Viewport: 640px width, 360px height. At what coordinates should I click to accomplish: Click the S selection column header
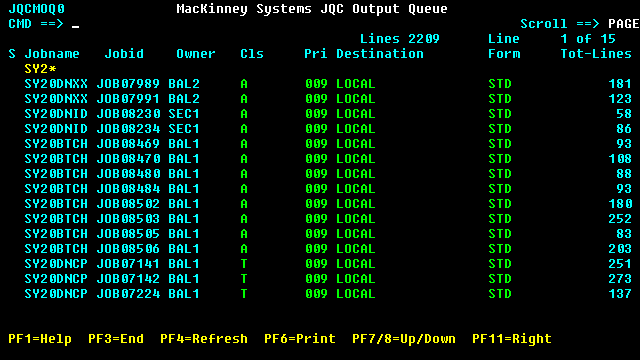click(x=12, y=54)
